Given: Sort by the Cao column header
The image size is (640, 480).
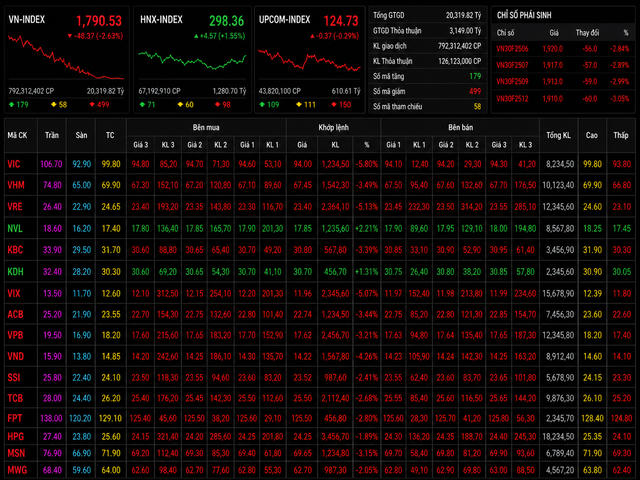Looking at the screenshot, I should (592, 135).
